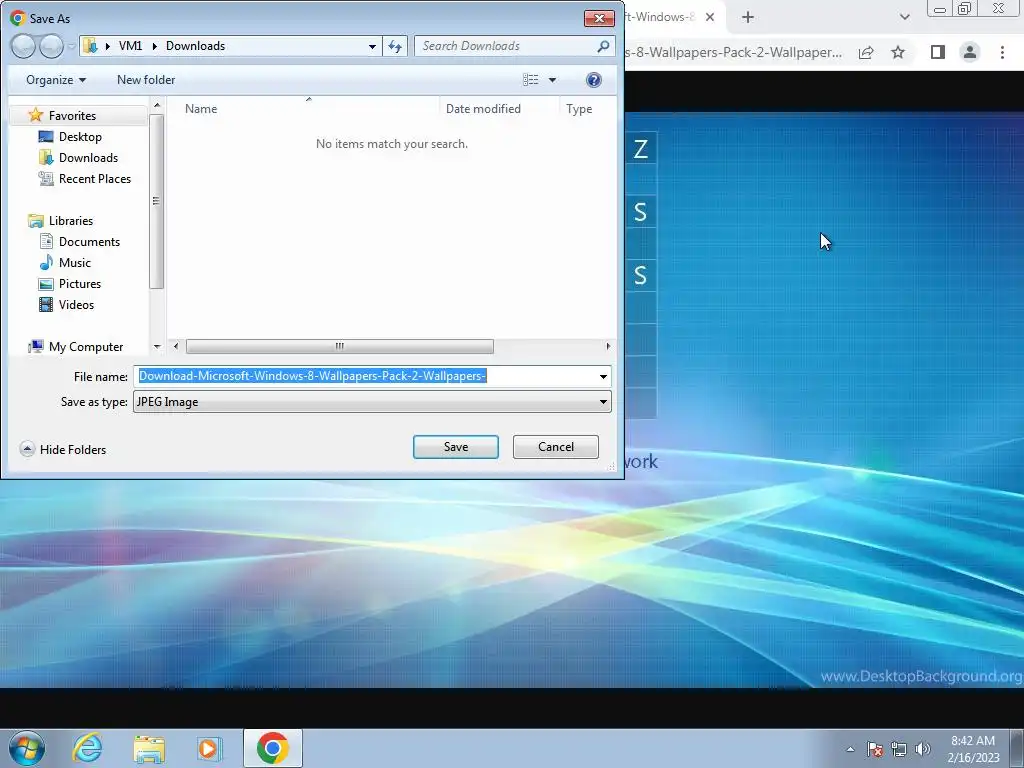Open Windows Explorer from taskbar
This screenshot has height=768, width=1024.
[x=149, y=748]
